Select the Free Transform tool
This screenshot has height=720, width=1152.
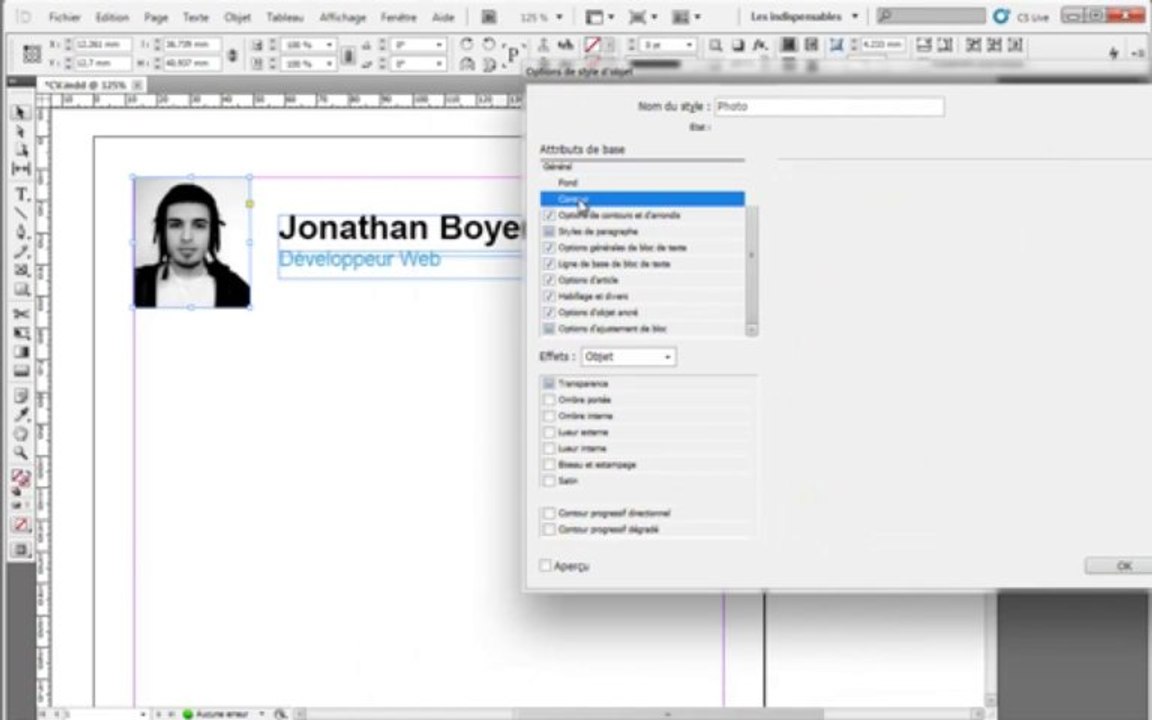click(x=21, y=334)
